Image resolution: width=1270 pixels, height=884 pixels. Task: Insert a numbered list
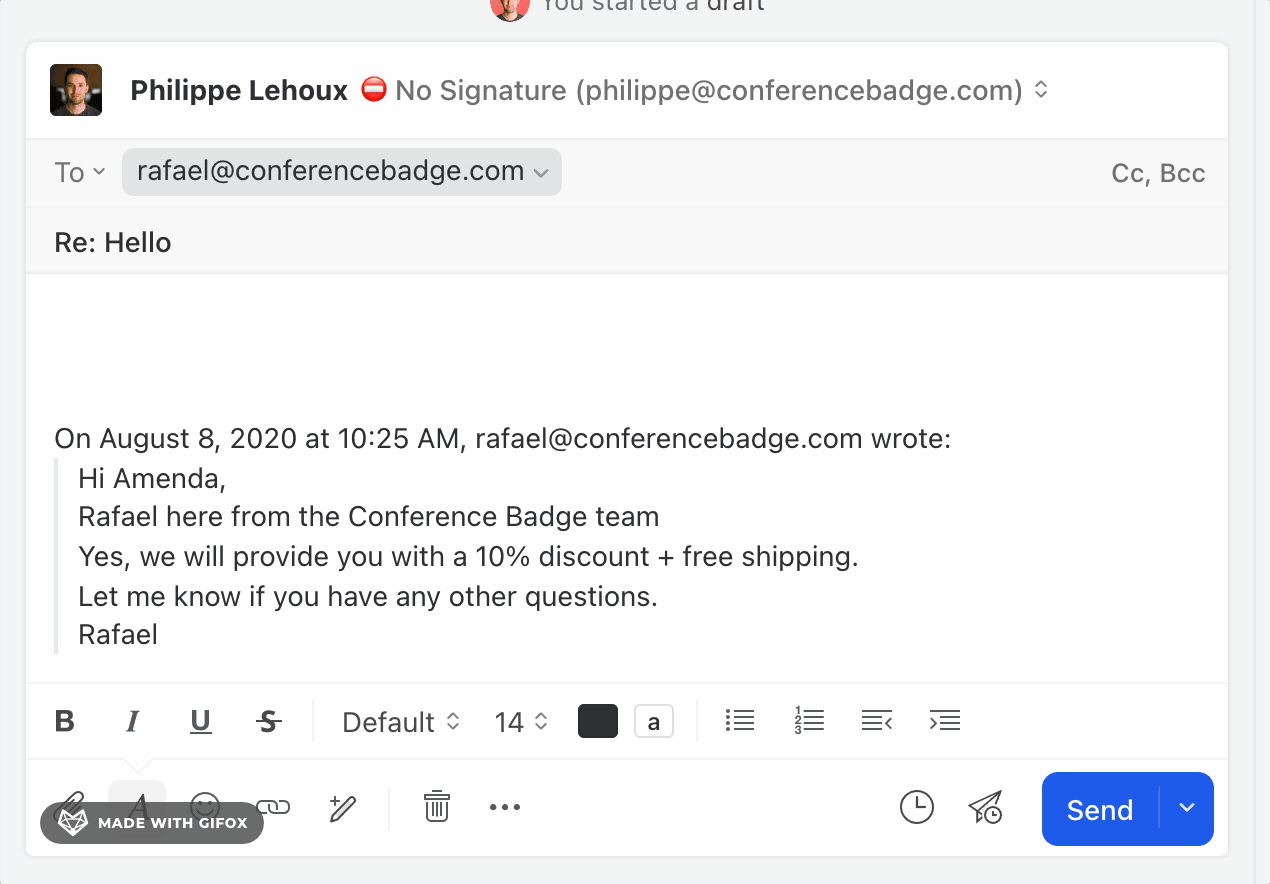click(809, 720)
